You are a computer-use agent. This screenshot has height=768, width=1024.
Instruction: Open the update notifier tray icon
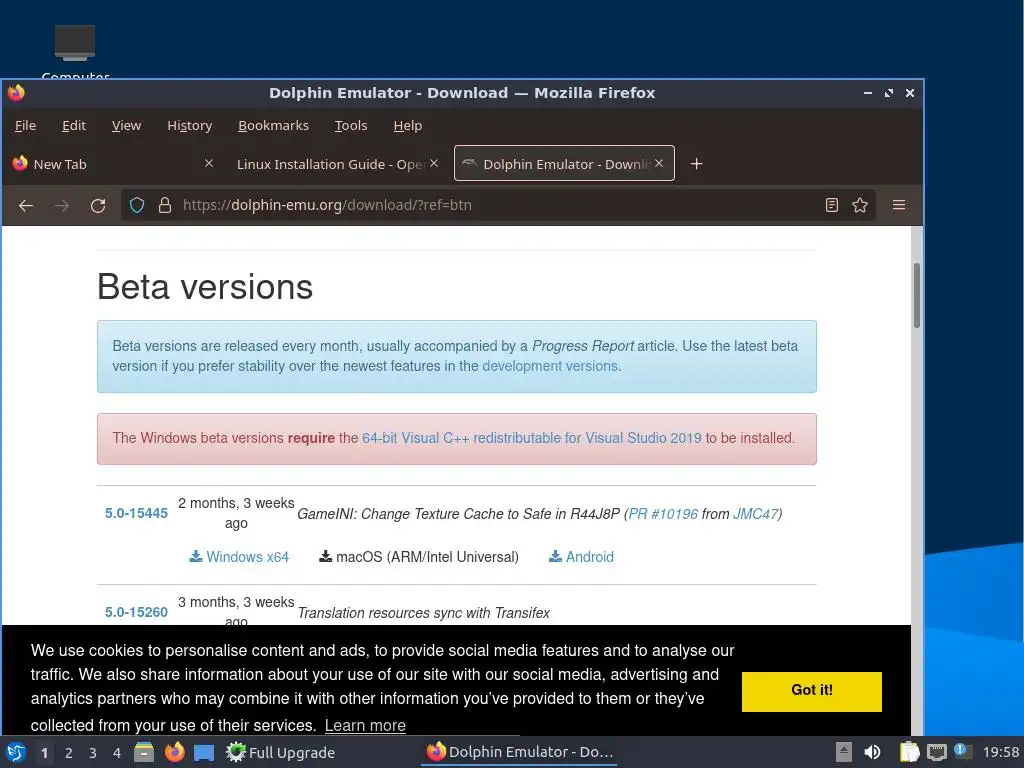[x=963, y=751]
